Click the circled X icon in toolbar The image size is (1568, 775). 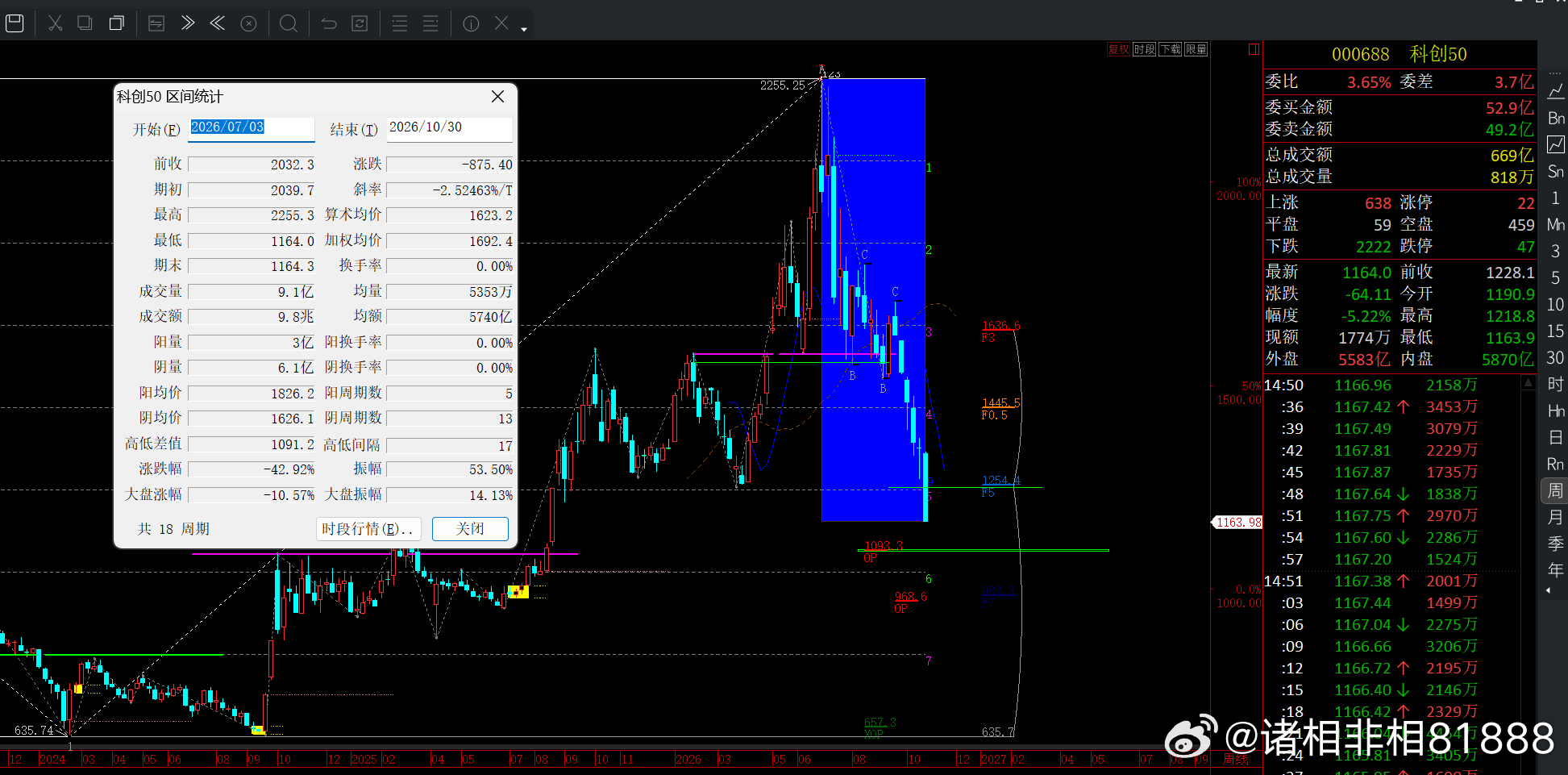[249, 23]
